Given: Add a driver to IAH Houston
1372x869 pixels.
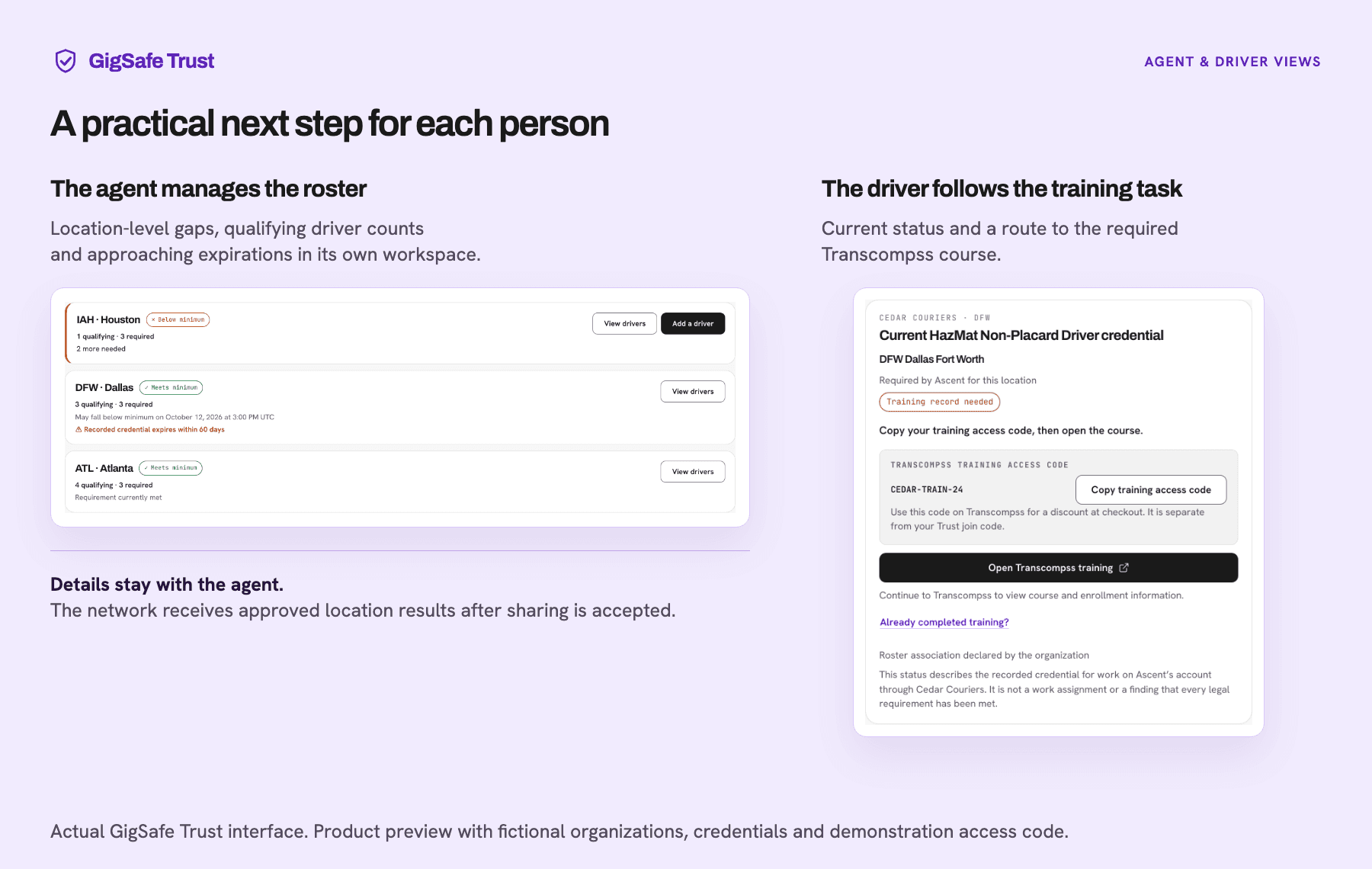Looking at the screenshot, I should click(x=693, y=324).
